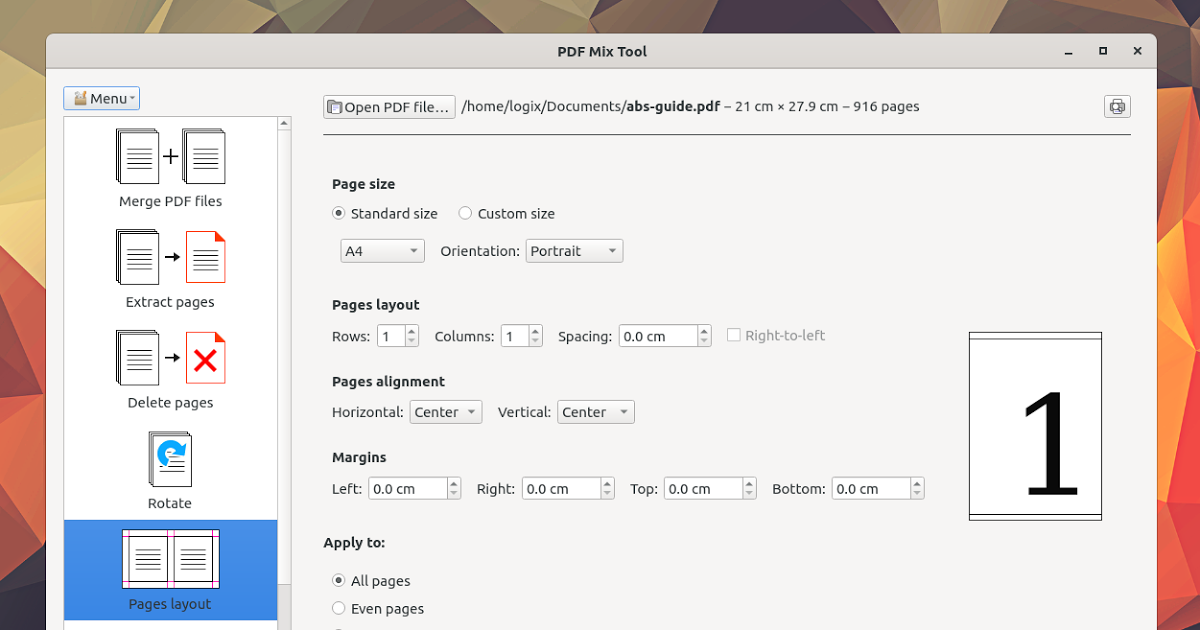Viewport: 1200px width, 630px height.
Task: Click the Bottom margin input field
Action: 871,488
